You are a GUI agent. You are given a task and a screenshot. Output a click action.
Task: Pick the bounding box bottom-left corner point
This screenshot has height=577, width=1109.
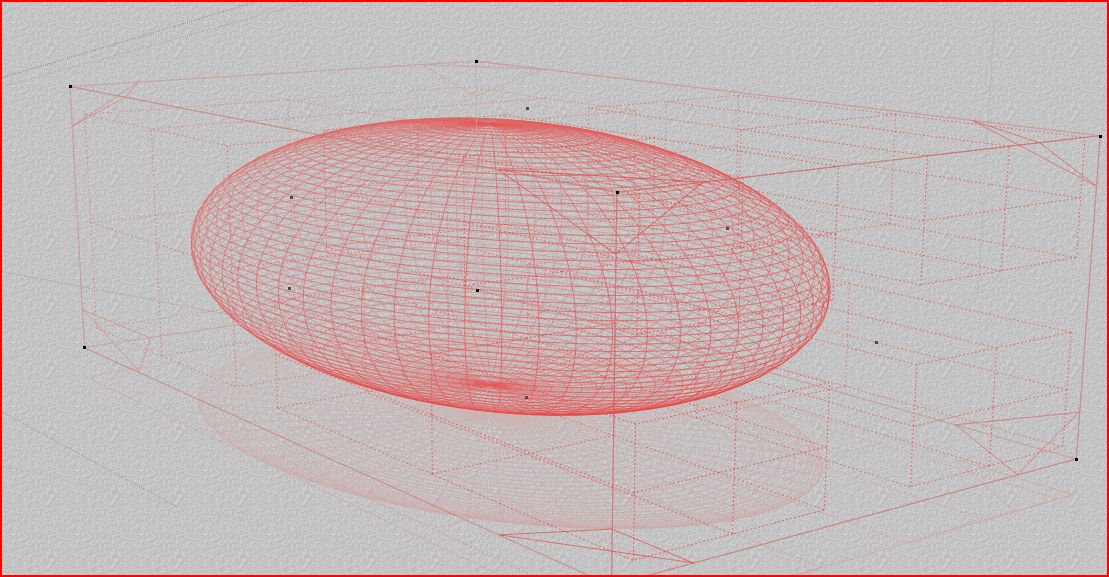pyautogui.click(x=84, y=347)
